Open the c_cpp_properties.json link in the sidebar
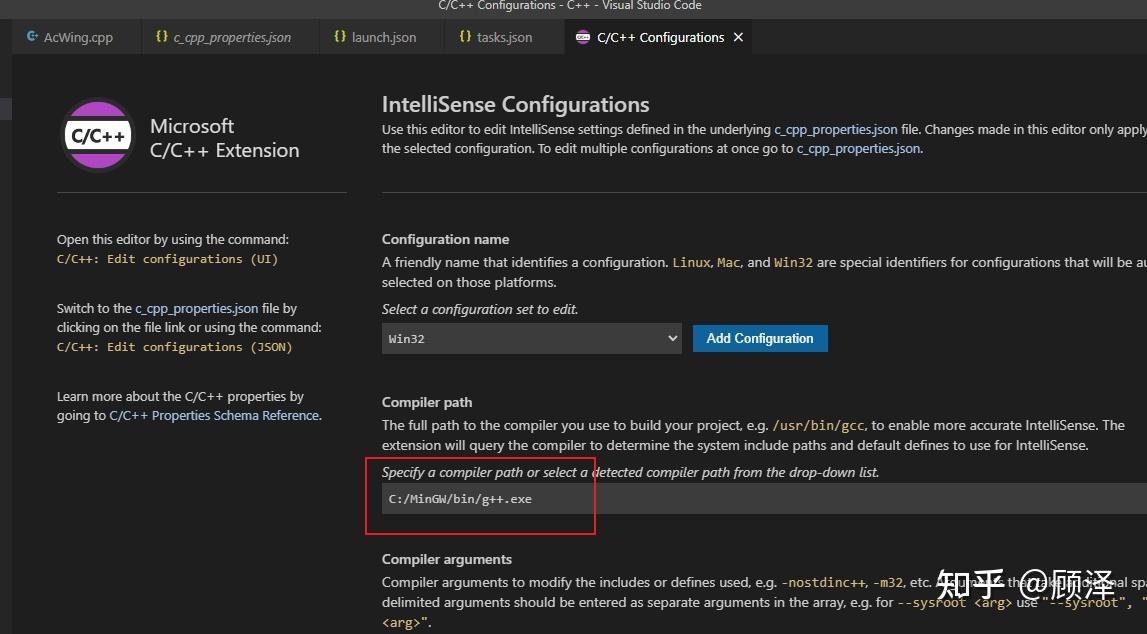 point(196,308)
